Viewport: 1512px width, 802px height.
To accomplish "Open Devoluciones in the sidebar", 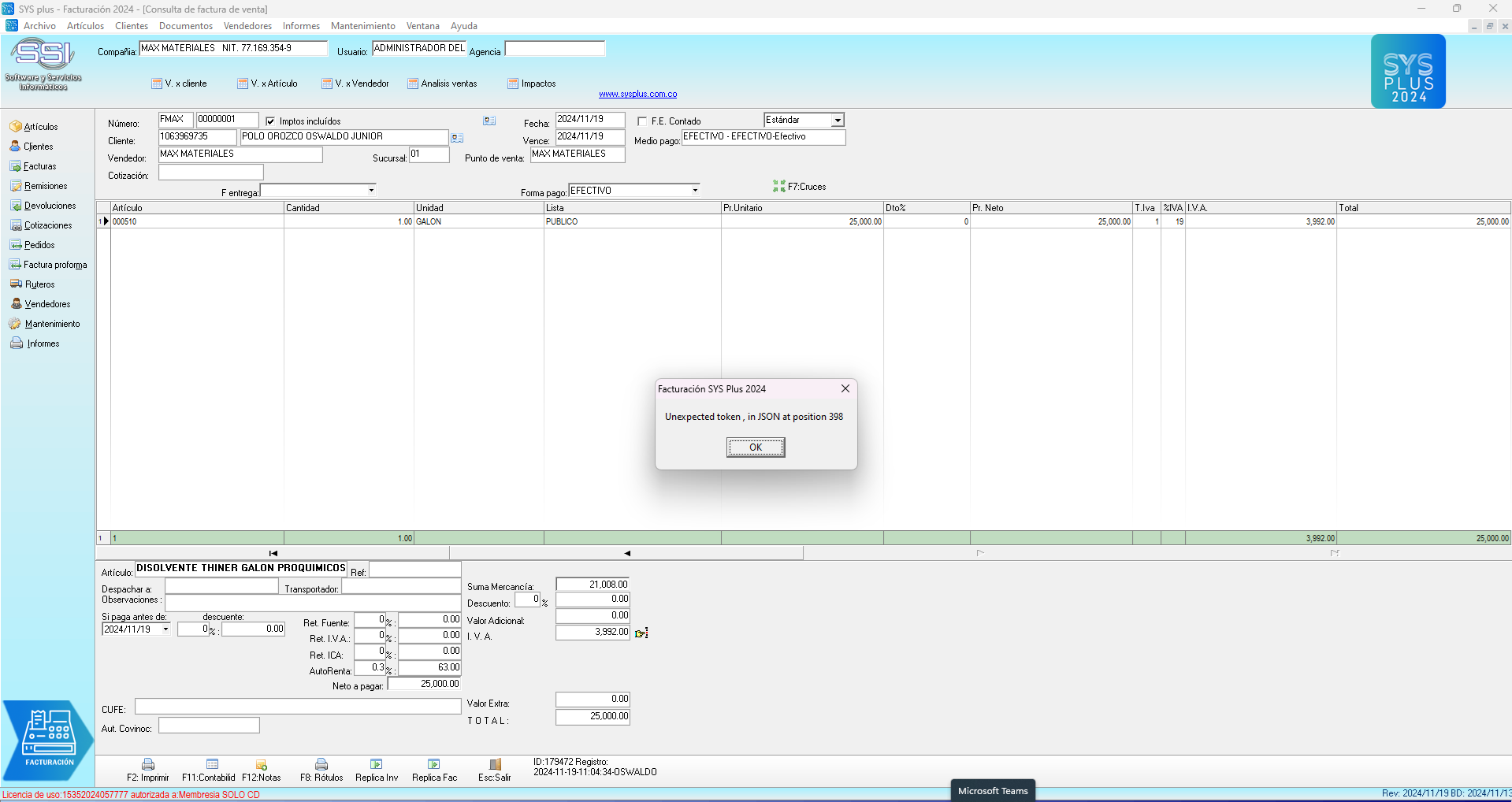I will (43, 206).
